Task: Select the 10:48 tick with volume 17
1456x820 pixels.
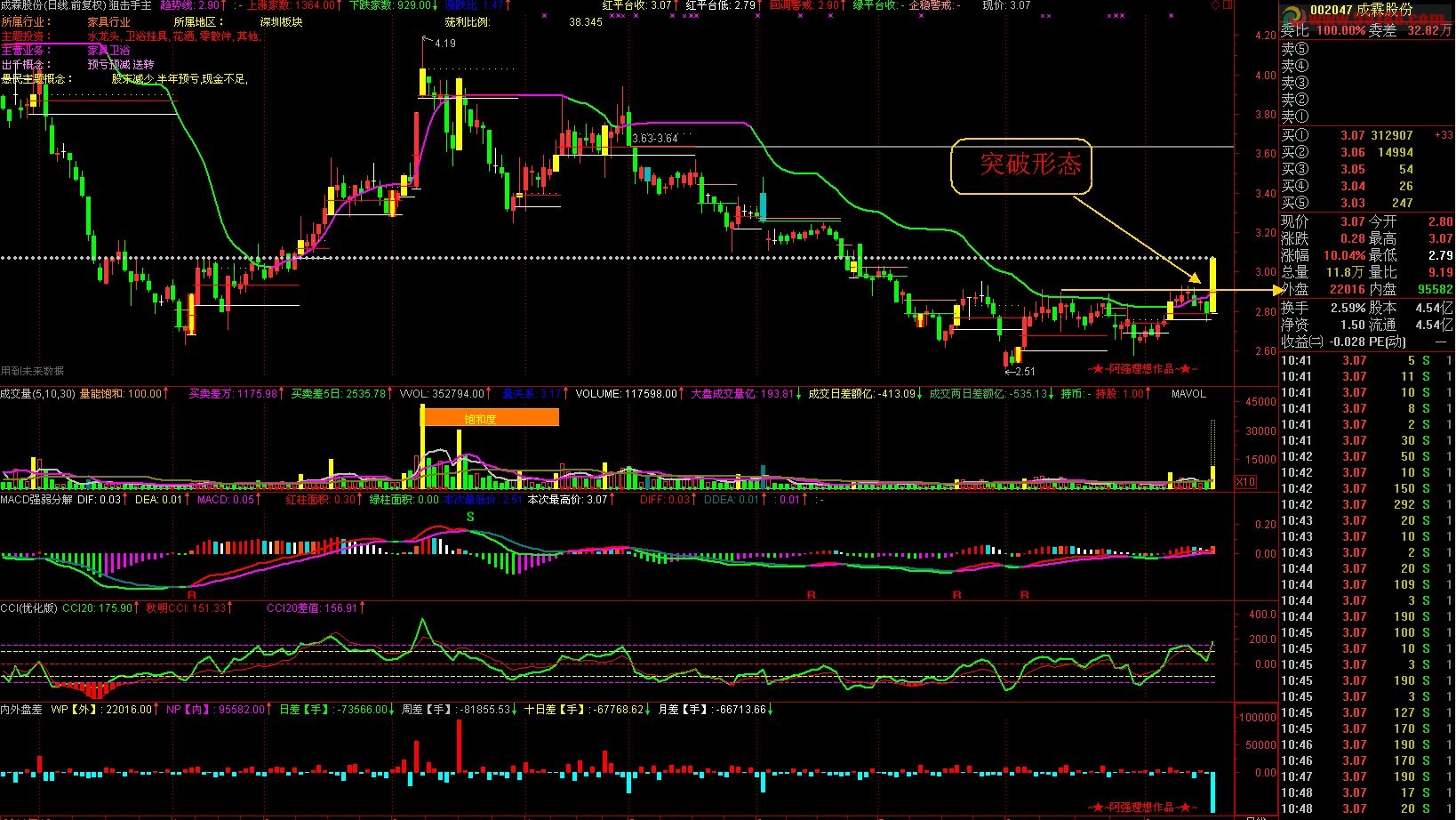Action: tap(1367, 792)
